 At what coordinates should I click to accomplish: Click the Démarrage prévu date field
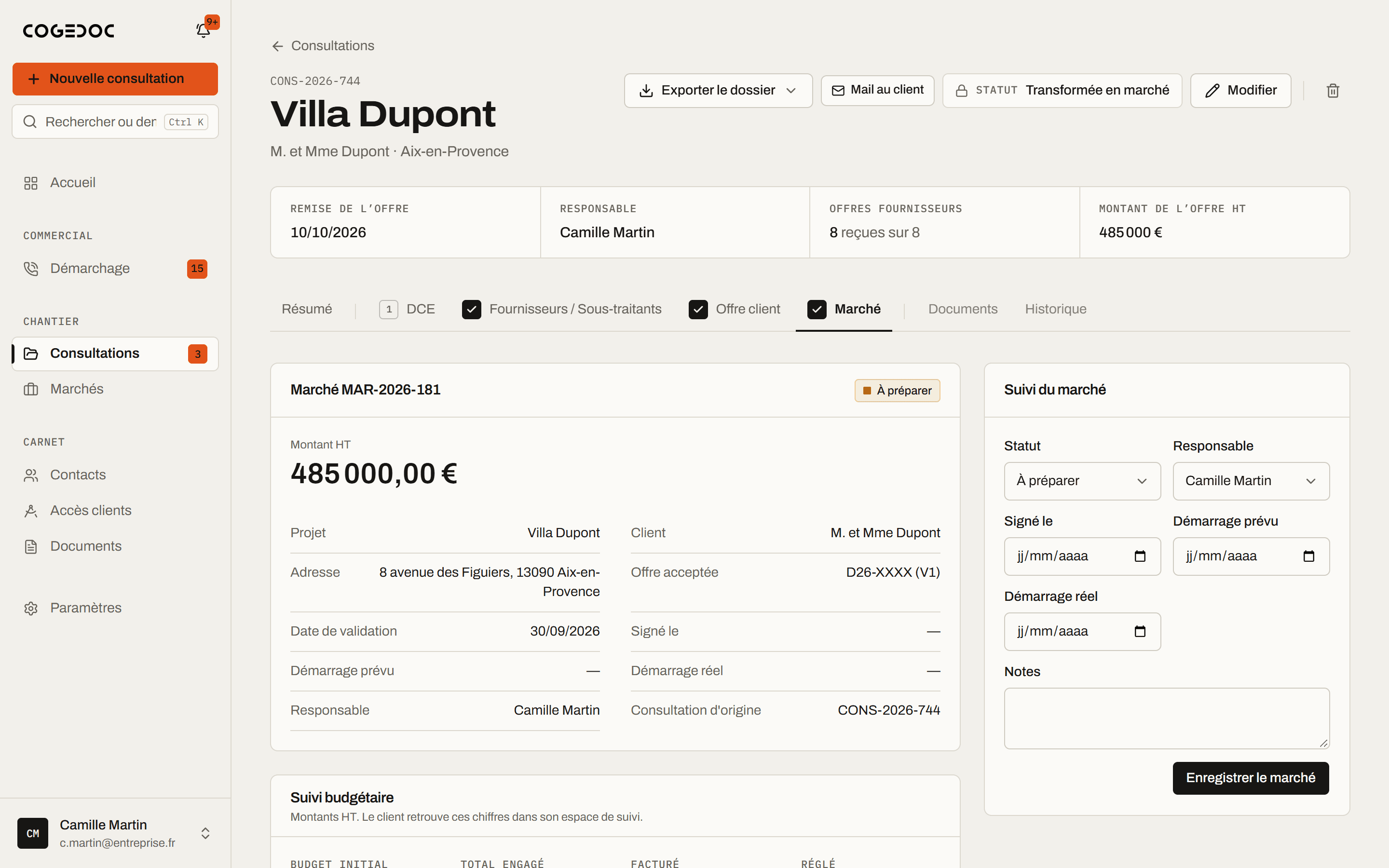point(1251,556)
